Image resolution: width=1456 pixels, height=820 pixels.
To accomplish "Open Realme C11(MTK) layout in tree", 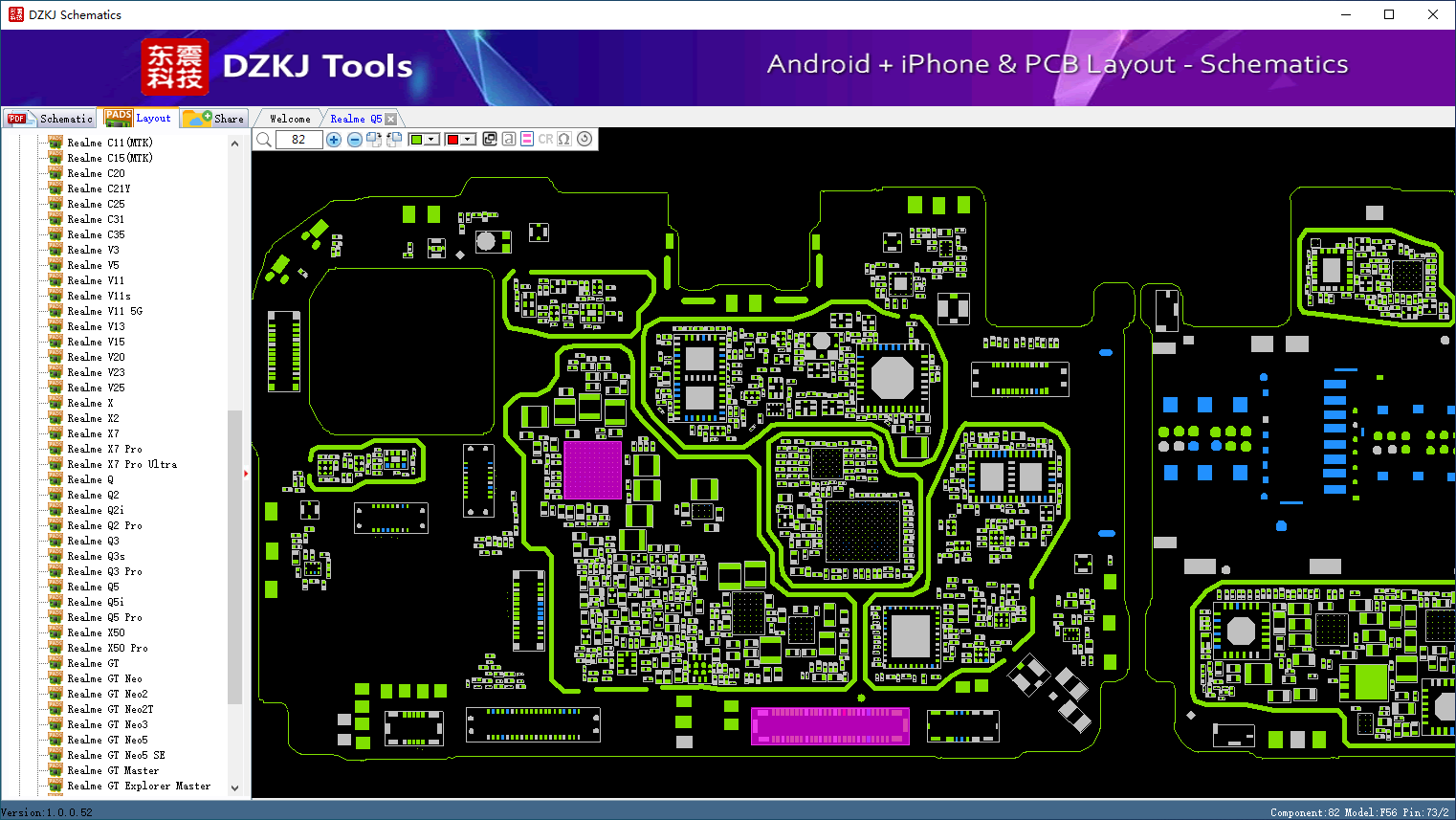I will click(x=110, y=143).
